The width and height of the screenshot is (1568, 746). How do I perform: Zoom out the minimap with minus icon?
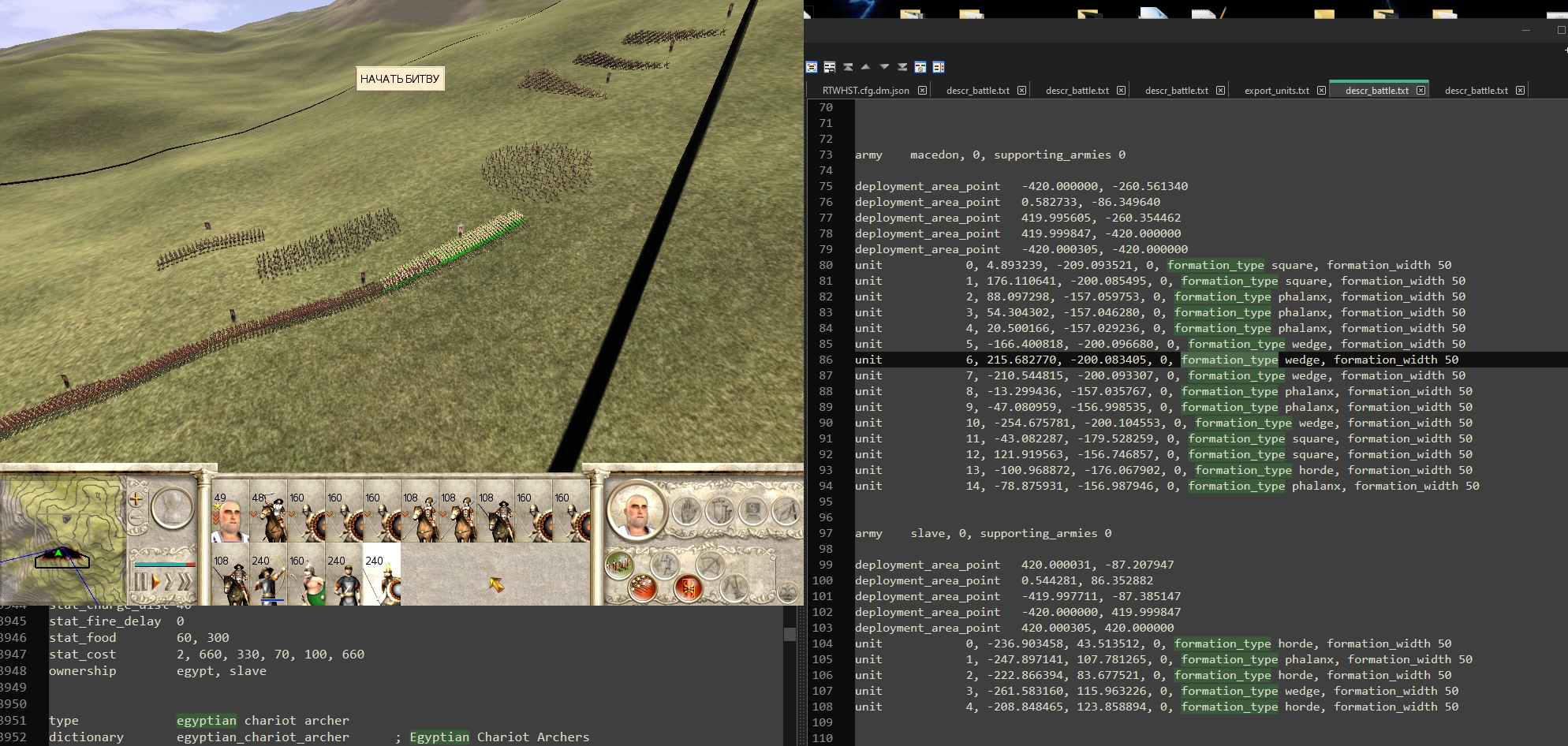pyautogui.click(x=136, y=517)
